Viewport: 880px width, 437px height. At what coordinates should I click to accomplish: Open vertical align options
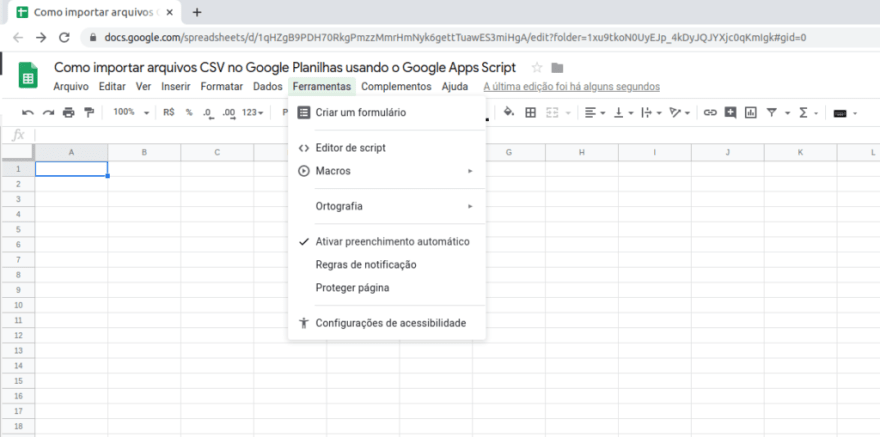pos(622,113)
